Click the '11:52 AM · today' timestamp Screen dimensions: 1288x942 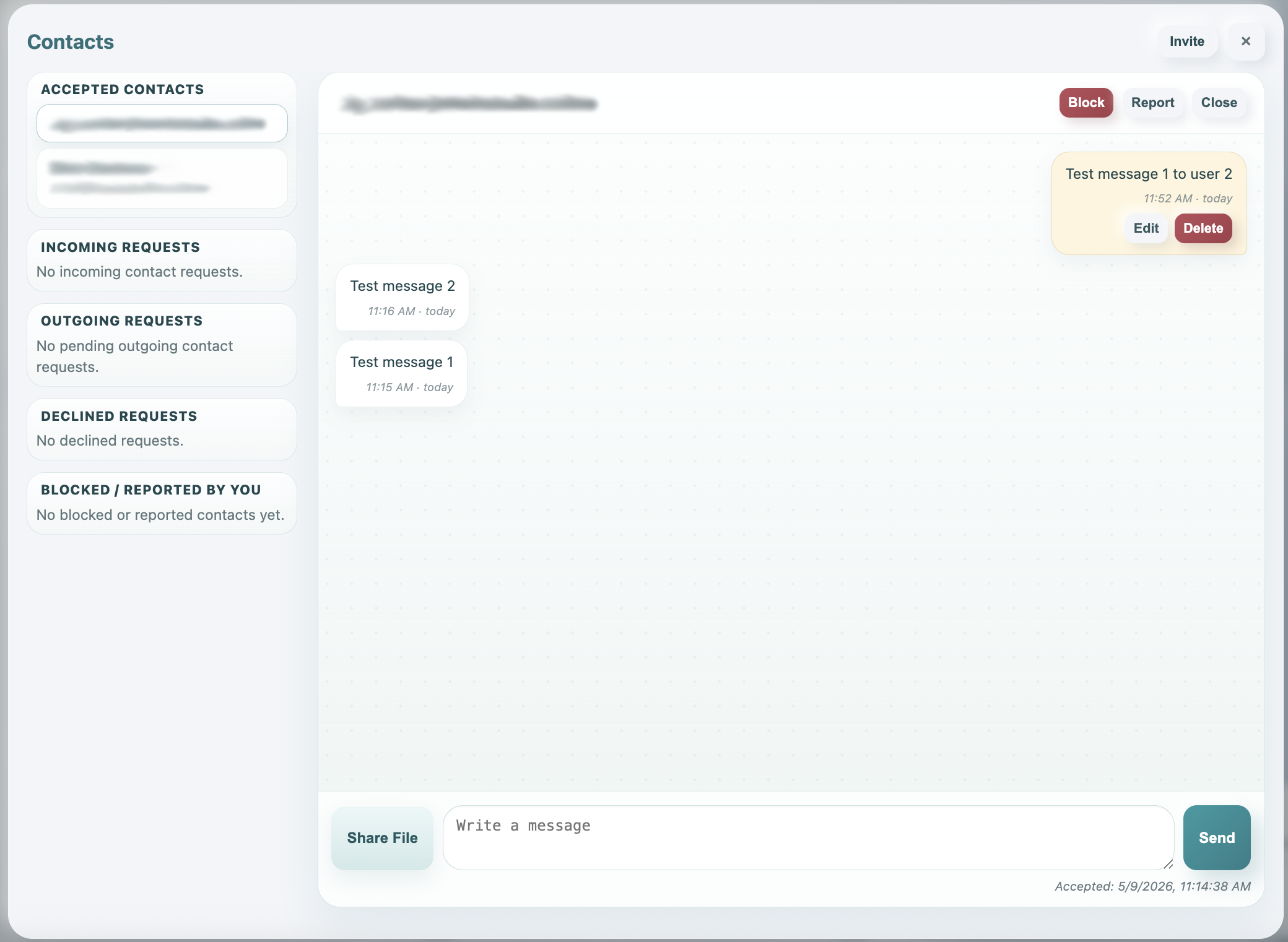[1188, 199]
